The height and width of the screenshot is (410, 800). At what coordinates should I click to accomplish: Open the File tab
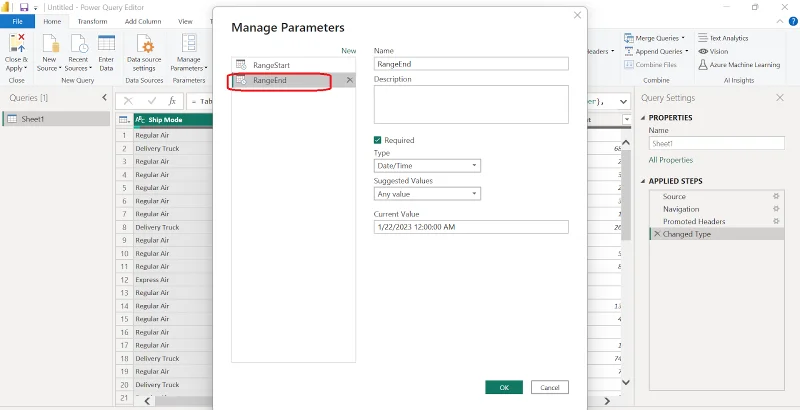point(17,21)
